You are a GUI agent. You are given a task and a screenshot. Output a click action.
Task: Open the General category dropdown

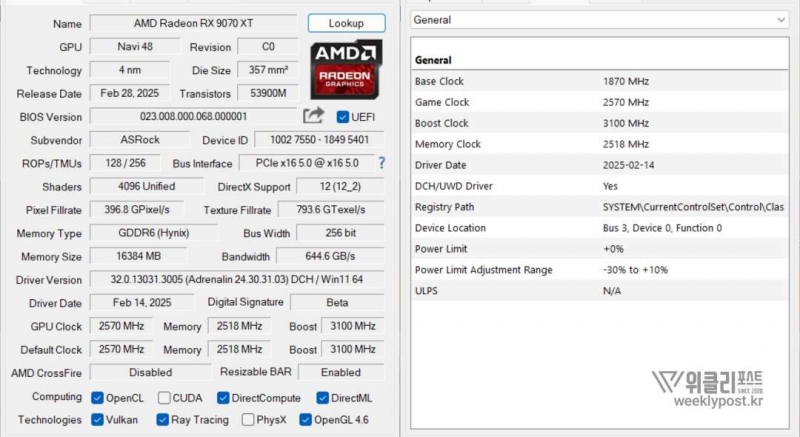click(600, 20)
